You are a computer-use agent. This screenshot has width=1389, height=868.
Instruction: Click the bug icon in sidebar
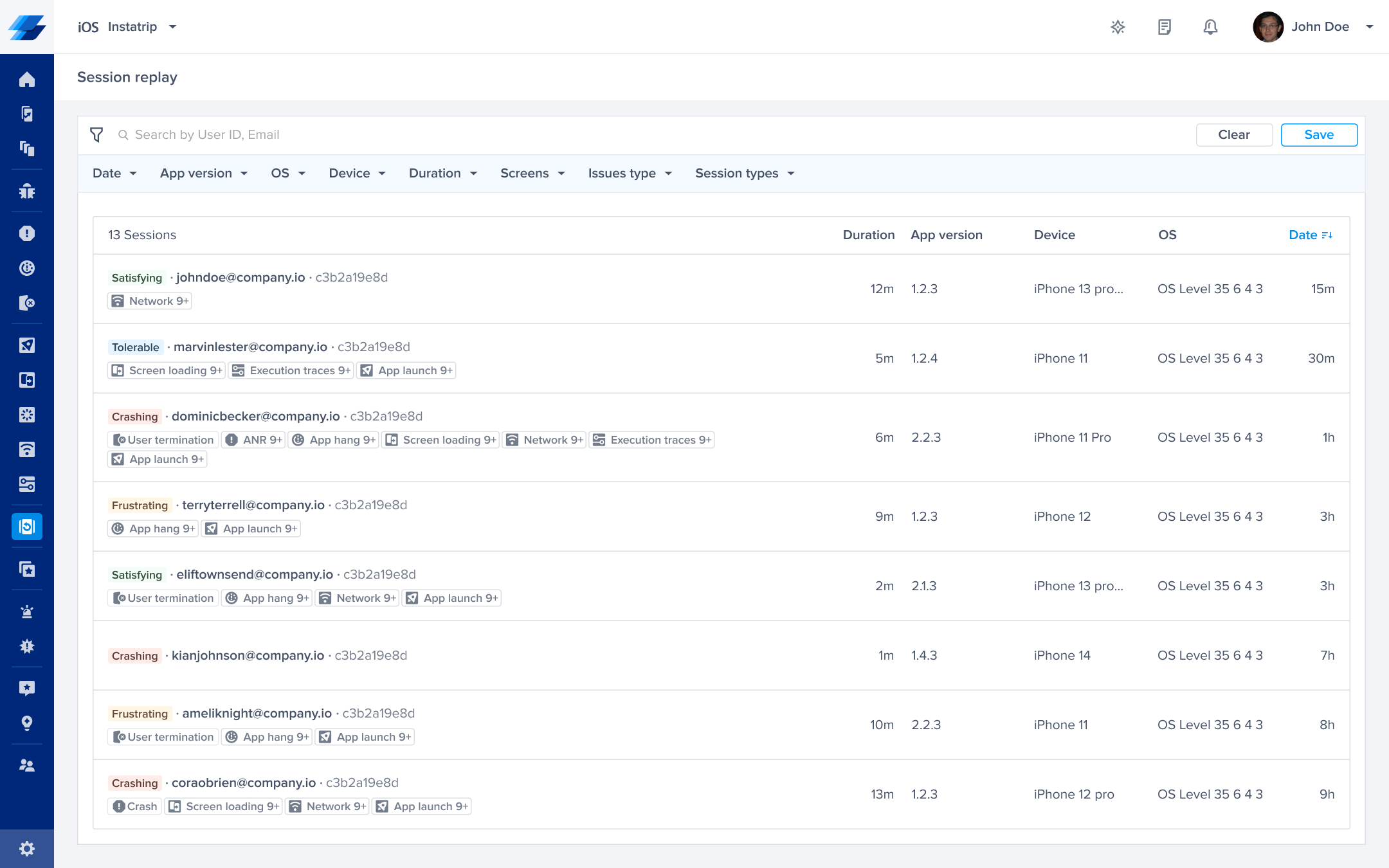click(x=26, y=191)
